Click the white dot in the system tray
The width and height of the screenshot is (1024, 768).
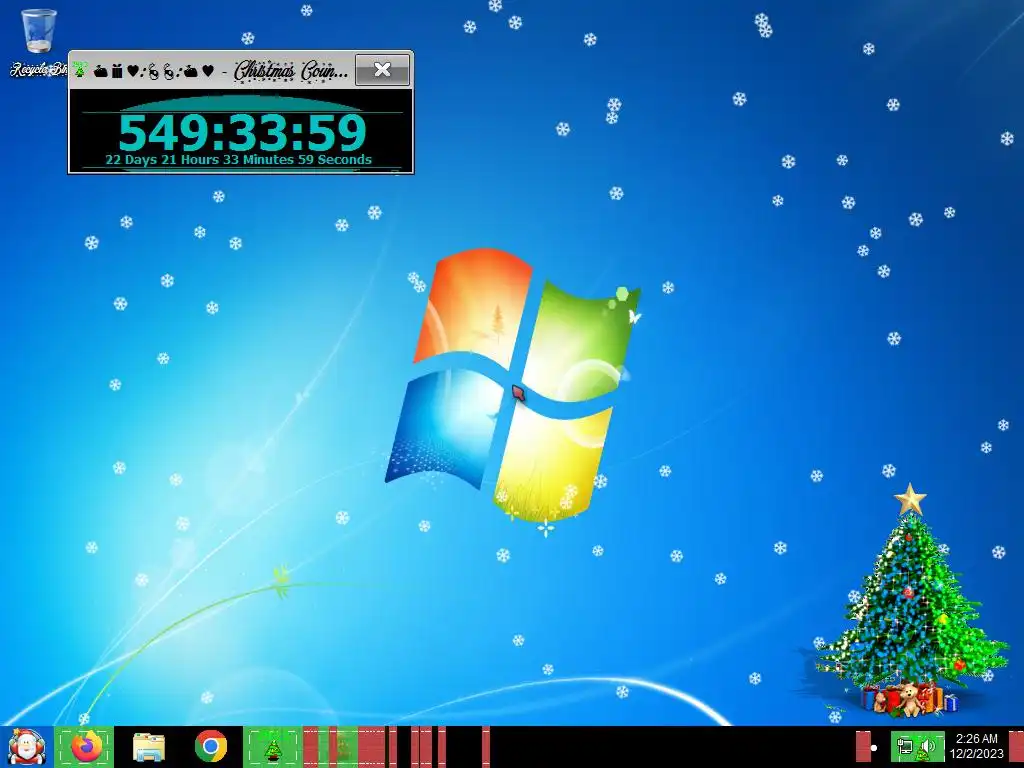click(874, 748)
